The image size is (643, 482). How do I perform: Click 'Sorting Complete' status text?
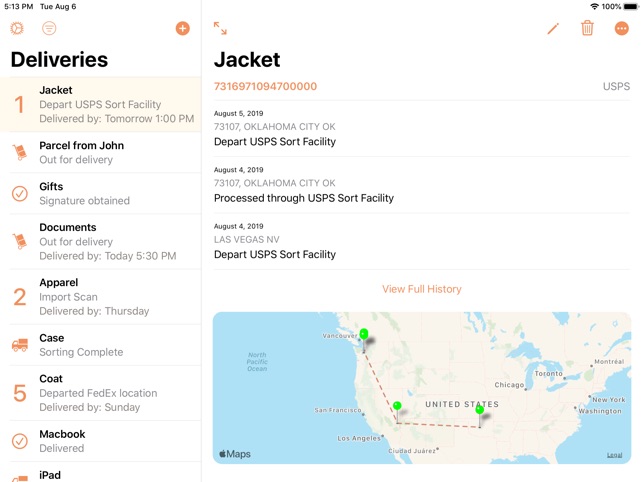[x=81, y=352]
